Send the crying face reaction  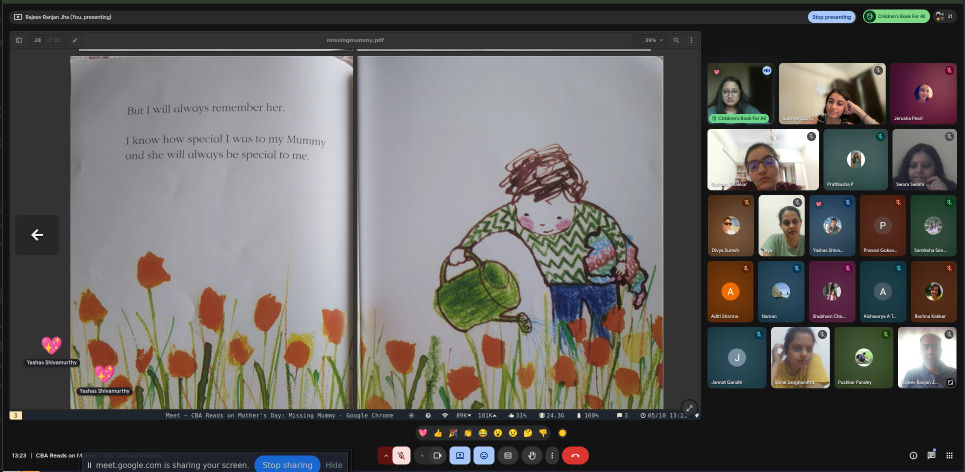[513, 433]
